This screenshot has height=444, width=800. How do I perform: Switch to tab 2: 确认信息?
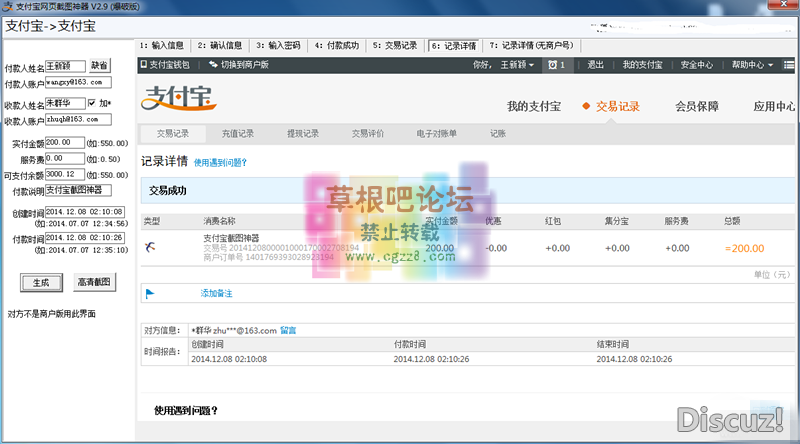(220, 45)
